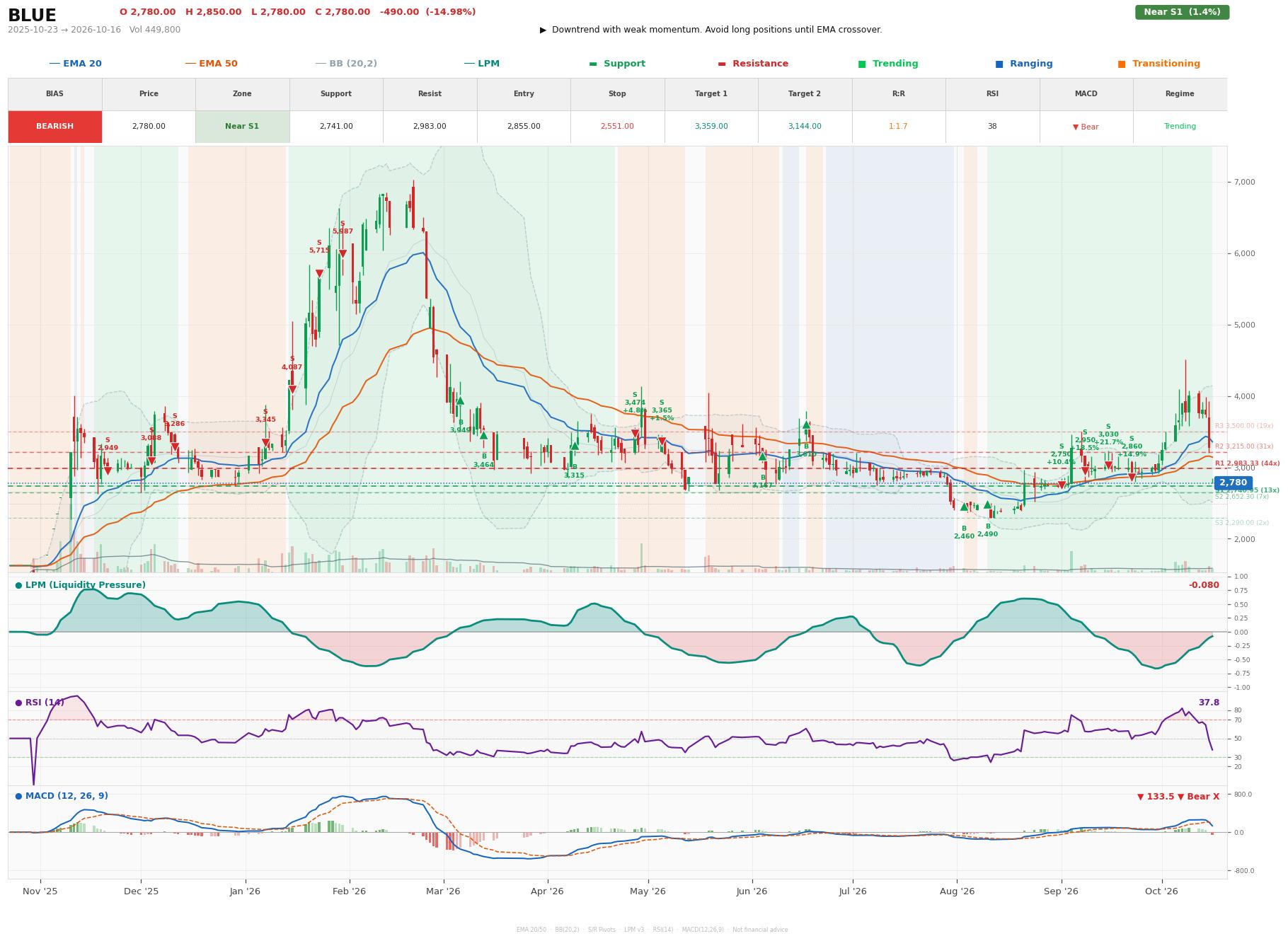Viewport: 1288px width, 941px height.
Task: Click the MACD cell showing Bear
Action: [x=1086, y=127]
